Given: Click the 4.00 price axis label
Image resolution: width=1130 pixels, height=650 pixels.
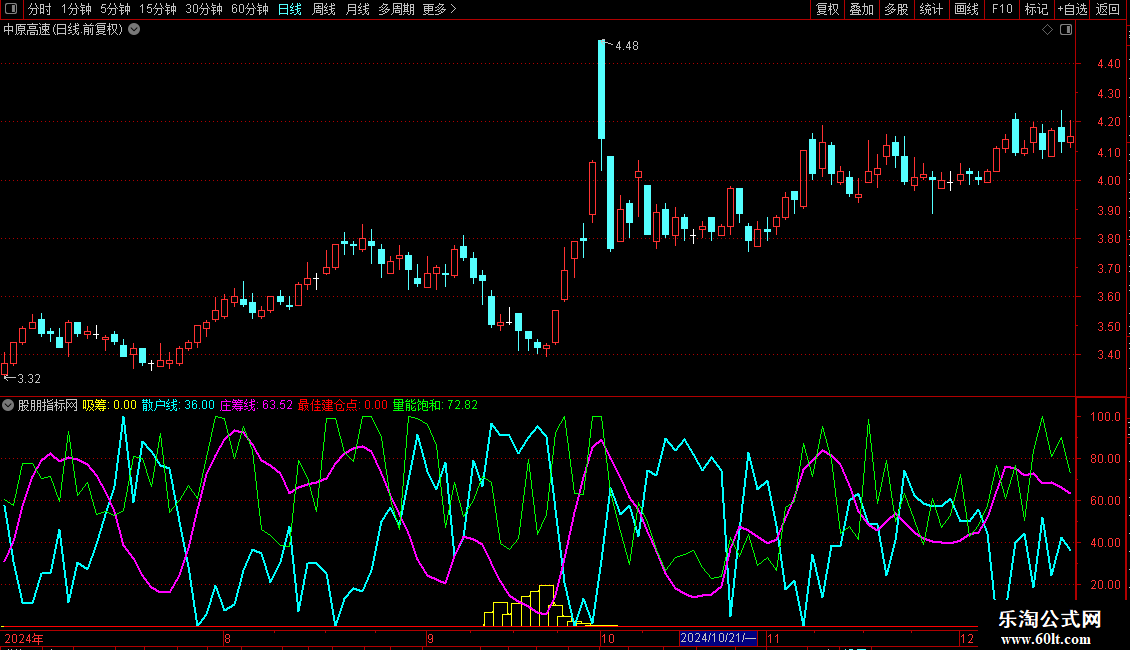Looking at the screenshot, I should pyautogui.click(x=1108, y=181).
